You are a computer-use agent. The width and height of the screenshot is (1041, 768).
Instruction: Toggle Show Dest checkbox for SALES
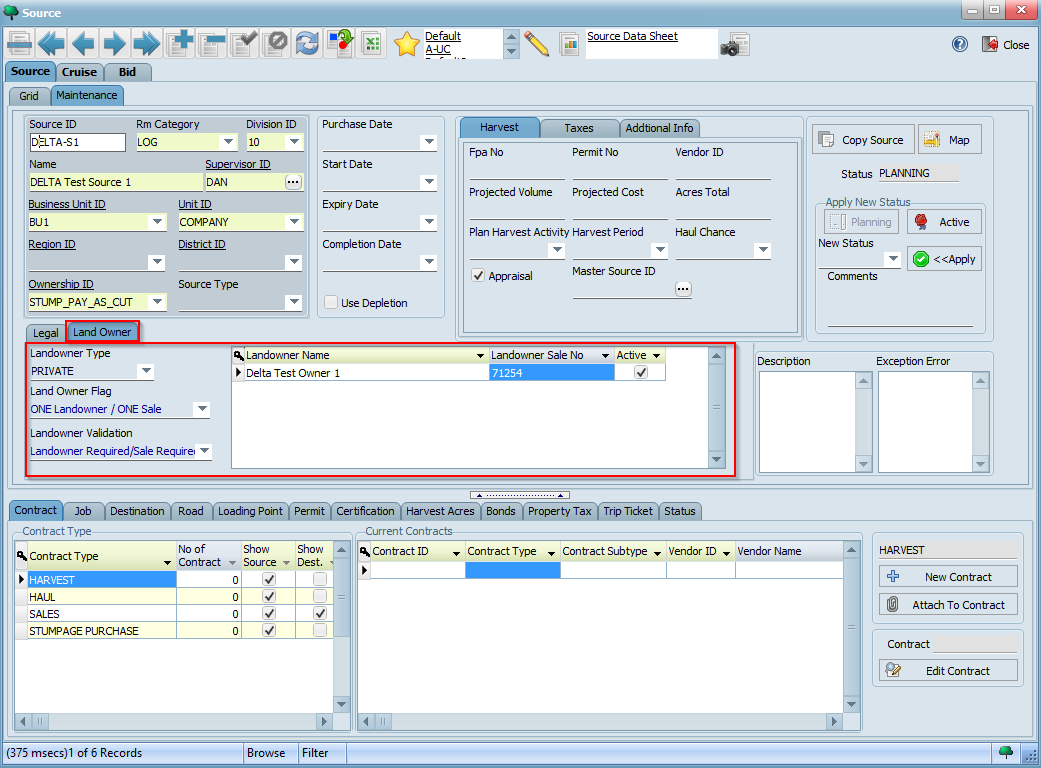[x=320, y=613]
